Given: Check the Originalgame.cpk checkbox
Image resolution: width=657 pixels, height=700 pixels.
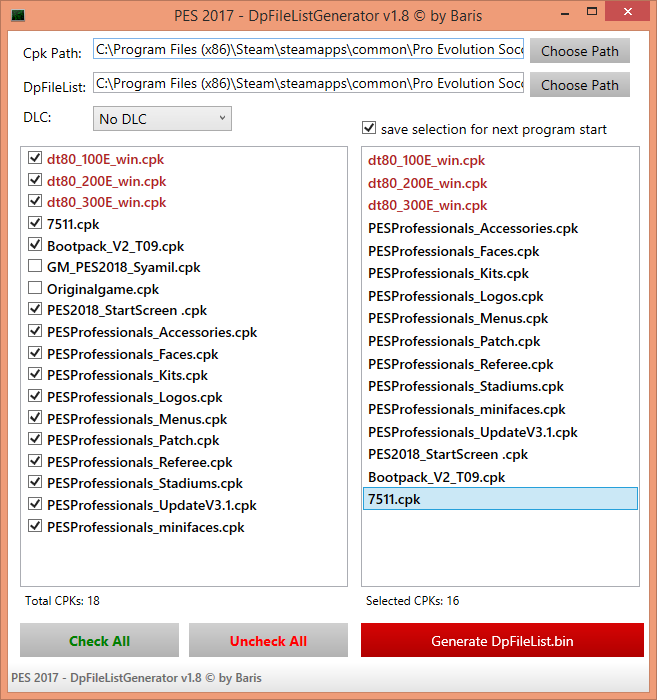Looking at the screenshot, I should [35, 288].
